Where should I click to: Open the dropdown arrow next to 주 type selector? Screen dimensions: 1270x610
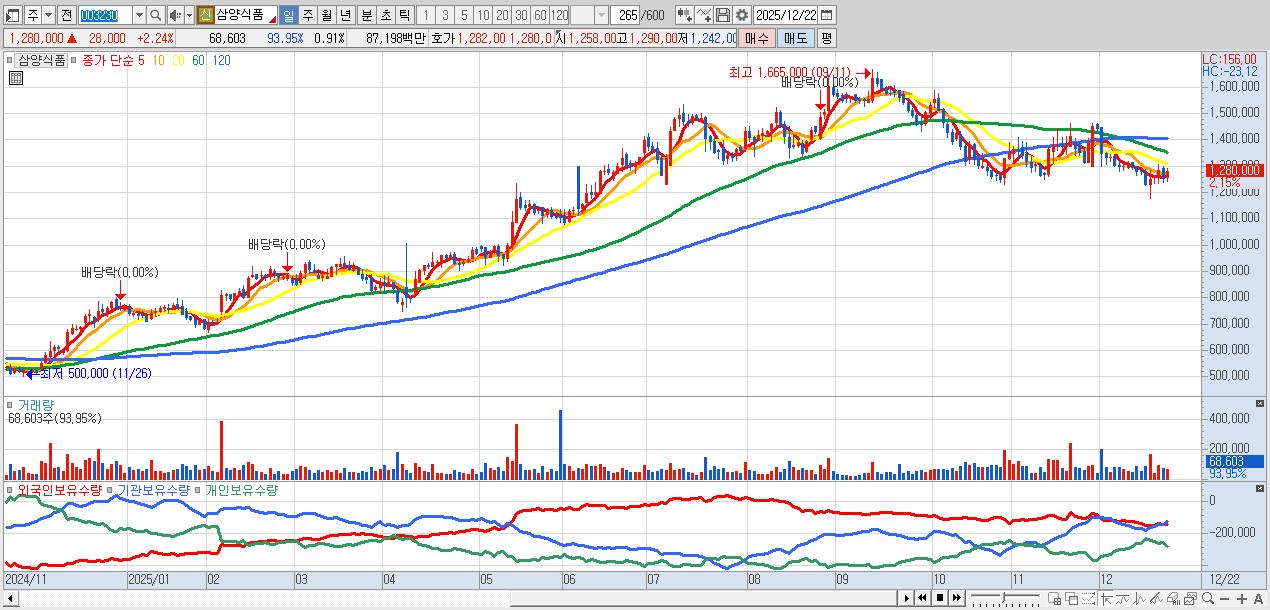pyautogui.click(x=48, y=15)
